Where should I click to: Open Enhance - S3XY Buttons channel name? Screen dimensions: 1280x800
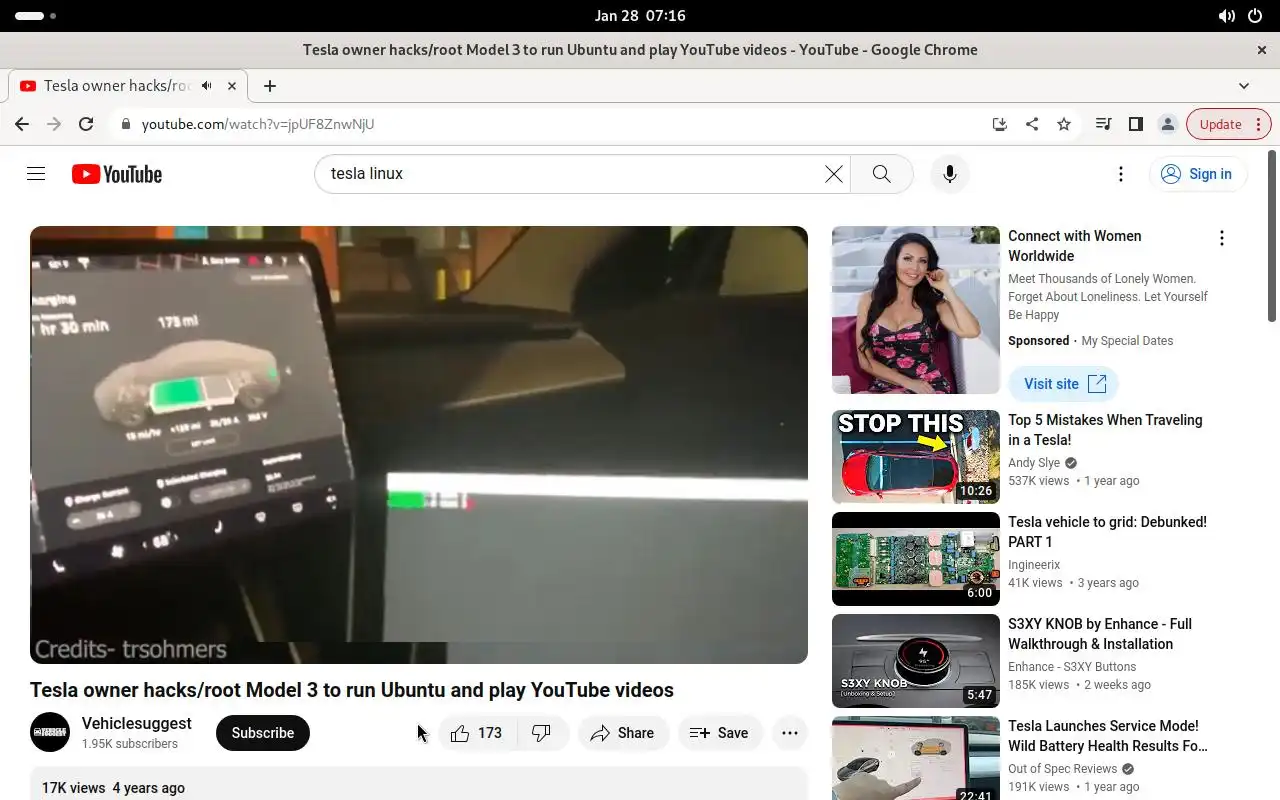point(1072,667)
